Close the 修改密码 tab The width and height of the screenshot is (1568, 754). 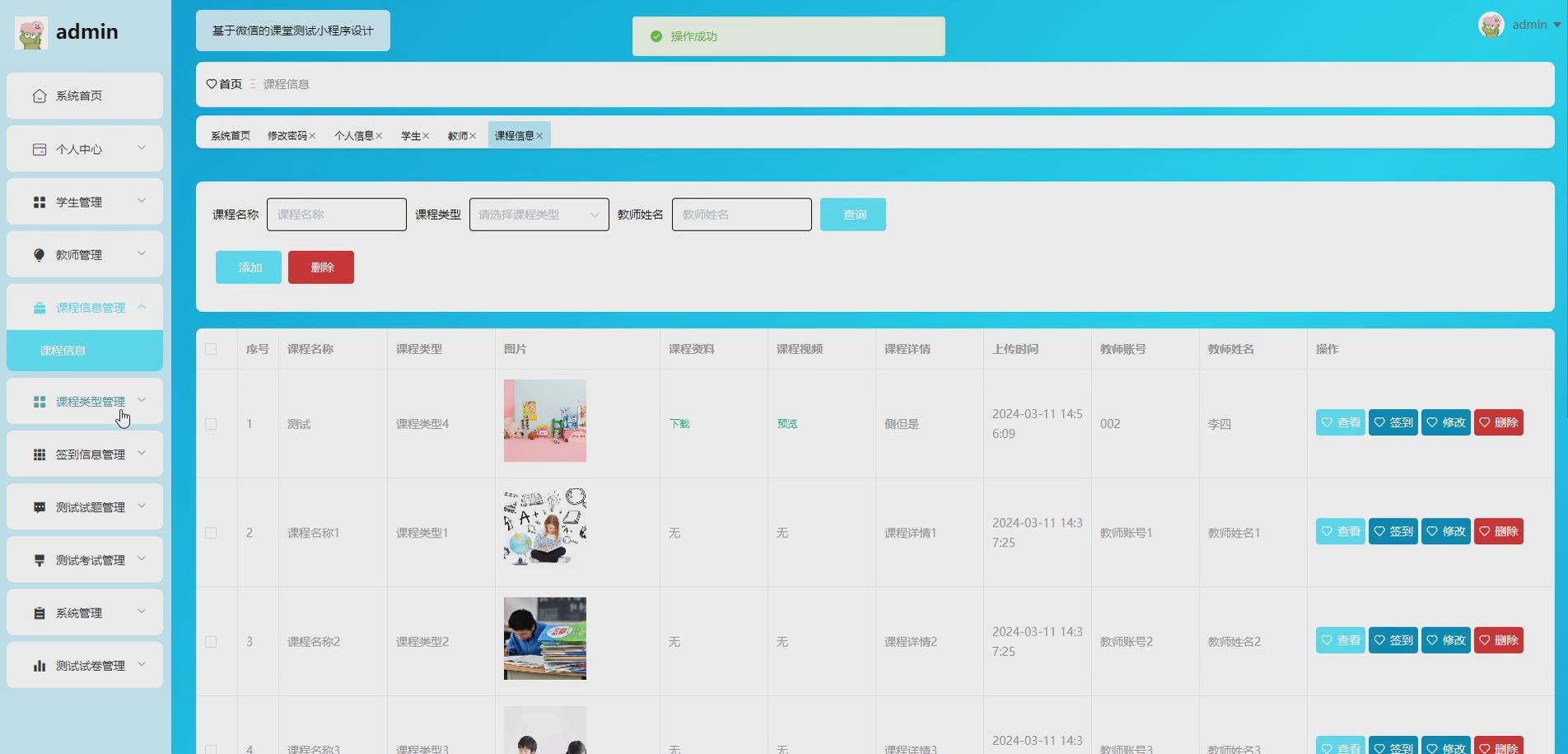click(312, 136)
